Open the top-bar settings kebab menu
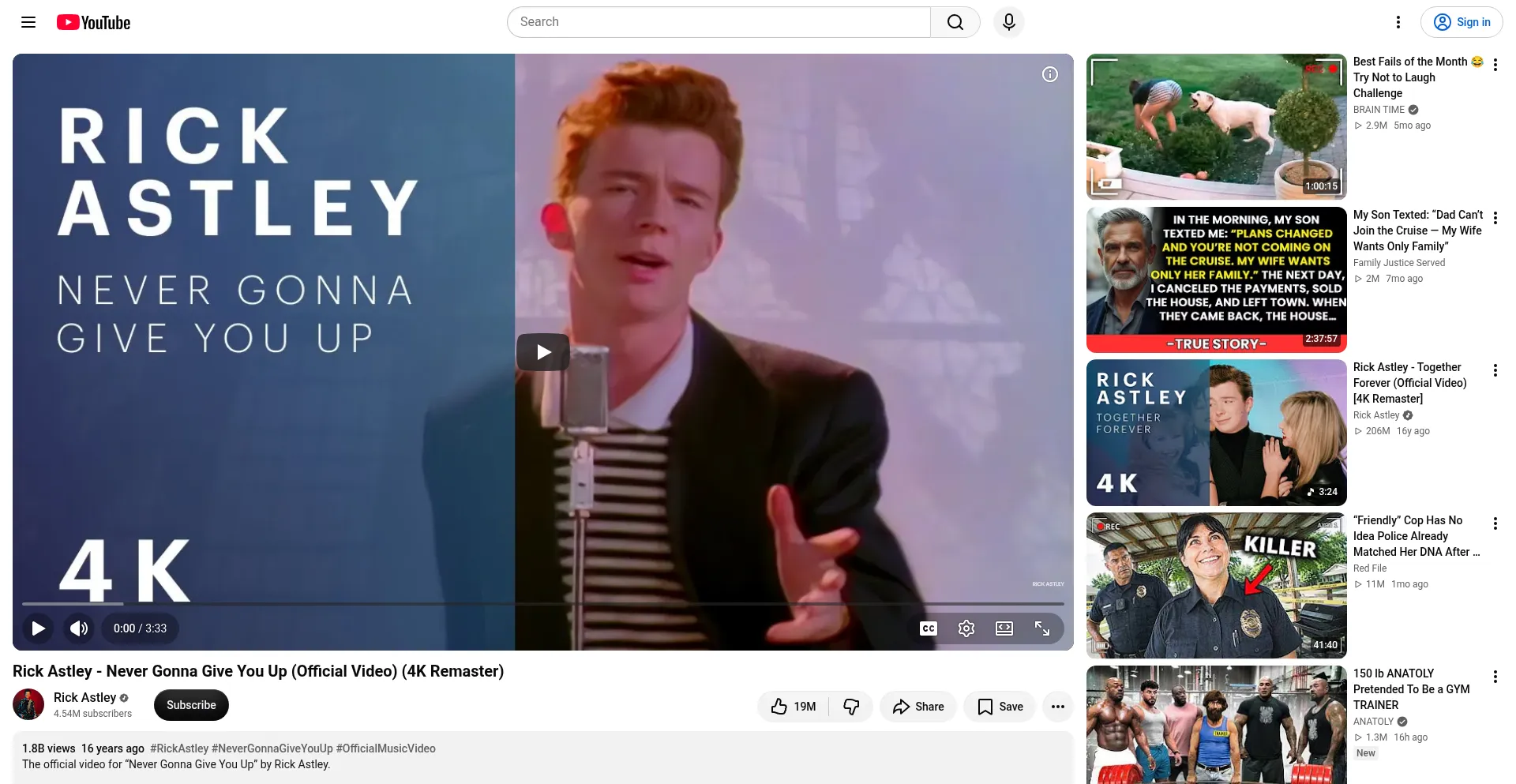Viewport: 1516px width, 784px height. pyautogui.click(x=1398, y=22)
